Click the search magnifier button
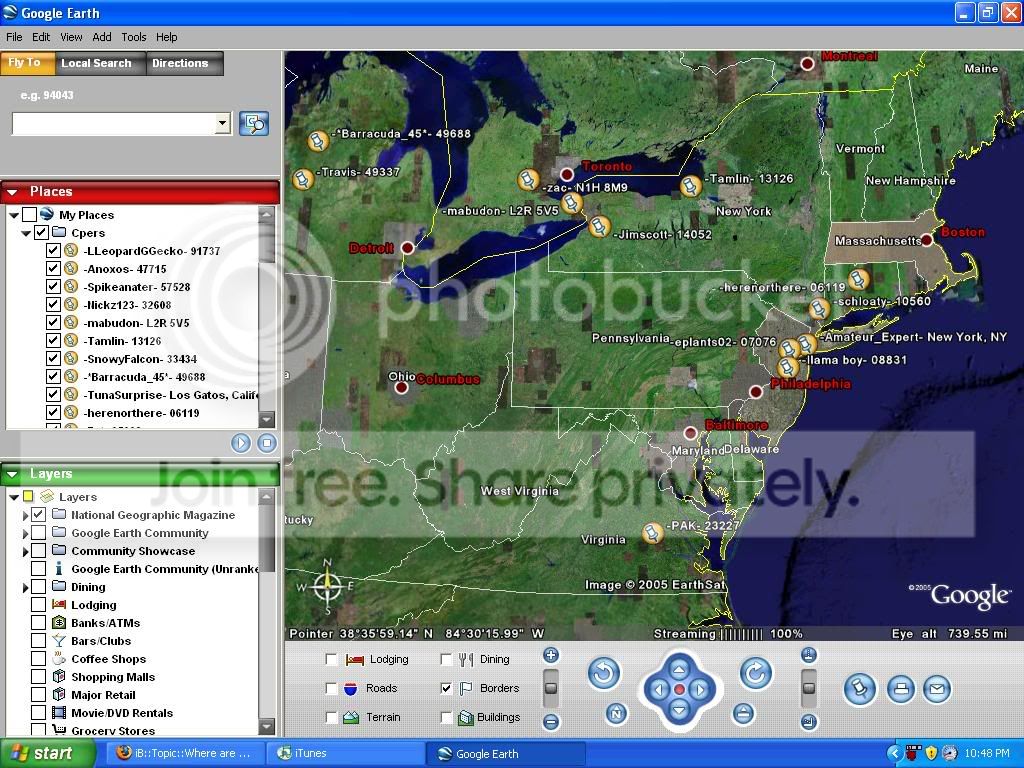 [x=254, y=123]
